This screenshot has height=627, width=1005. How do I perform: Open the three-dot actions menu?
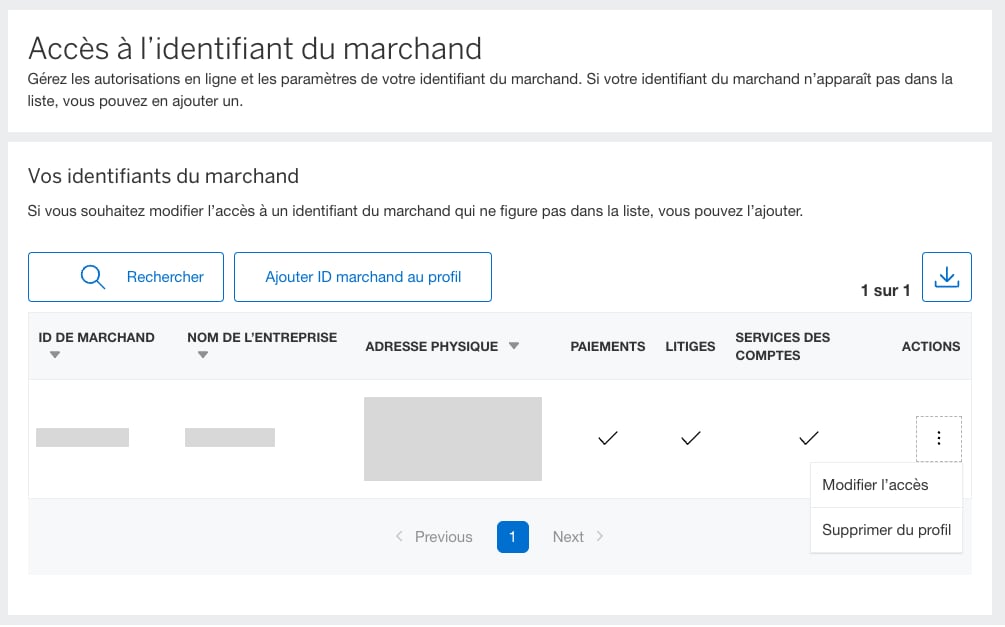click(x=938, y=438)
